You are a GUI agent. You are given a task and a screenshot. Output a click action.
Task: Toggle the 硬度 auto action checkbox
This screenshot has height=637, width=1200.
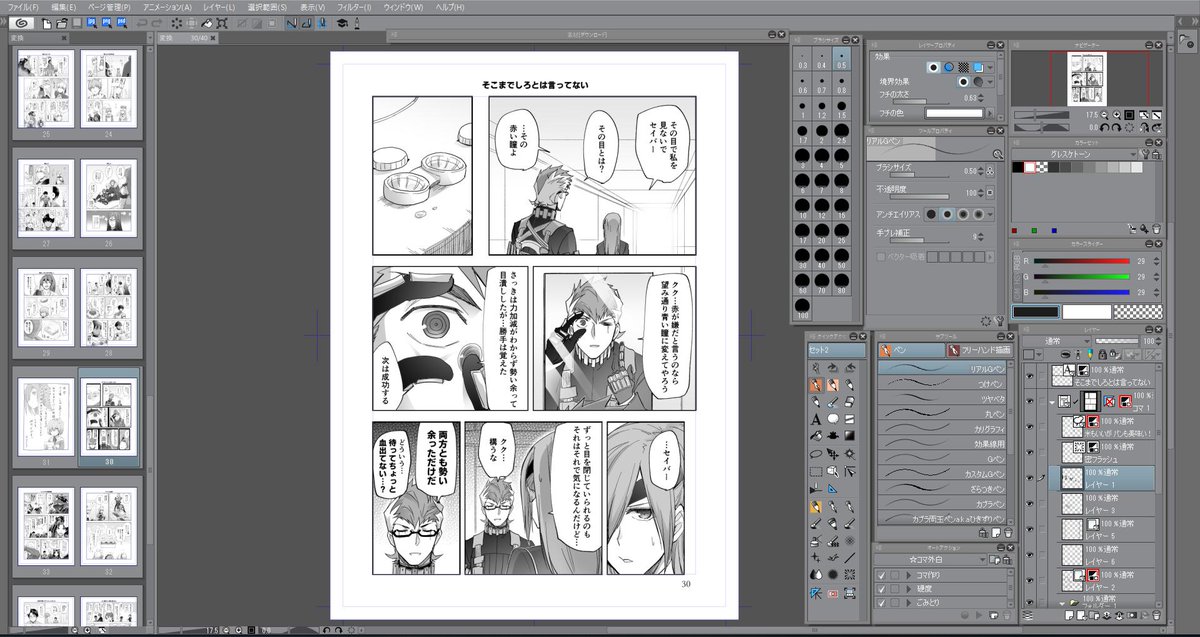881,590
